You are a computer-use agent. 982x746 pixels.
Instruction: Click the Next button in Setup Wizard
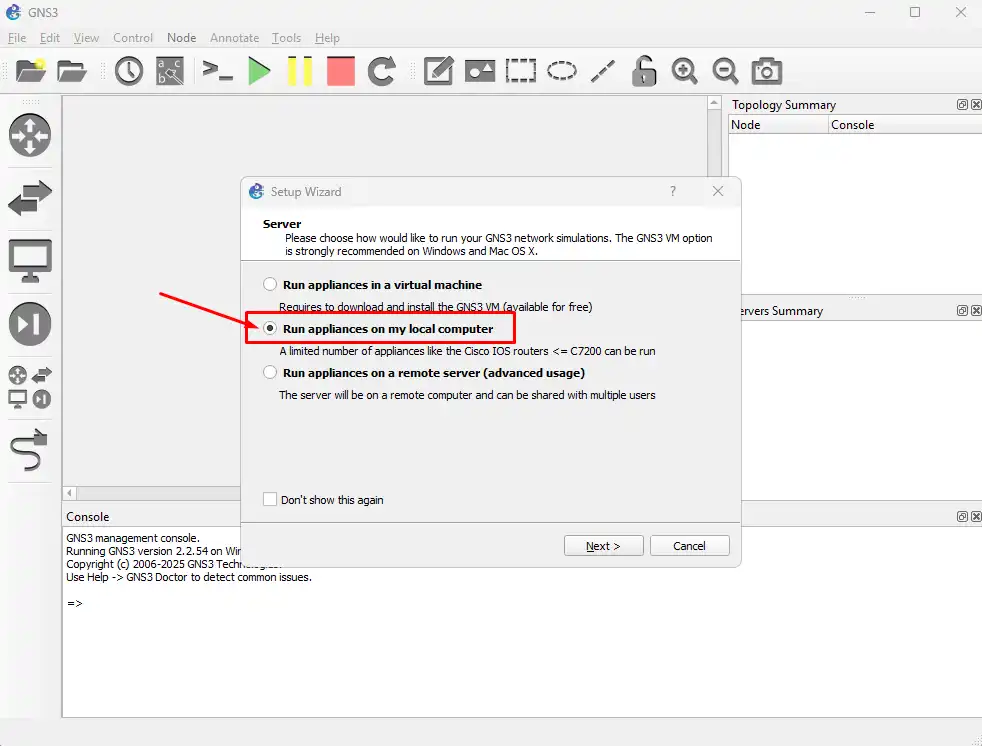[x=603, y=546]
